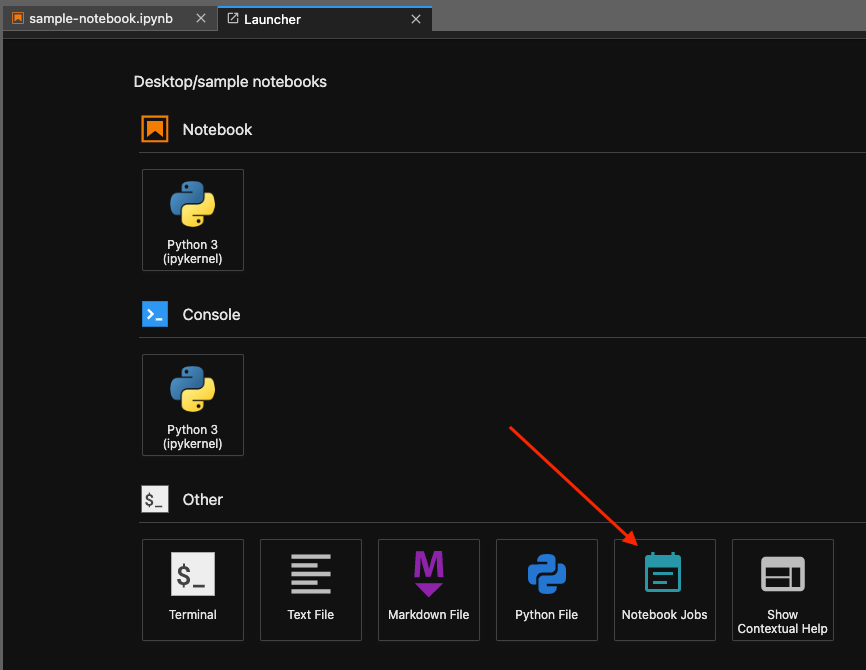Open the Notebook Jobs launcher card
This screenshot has width=866, height=670.
[x=665, y=590]
